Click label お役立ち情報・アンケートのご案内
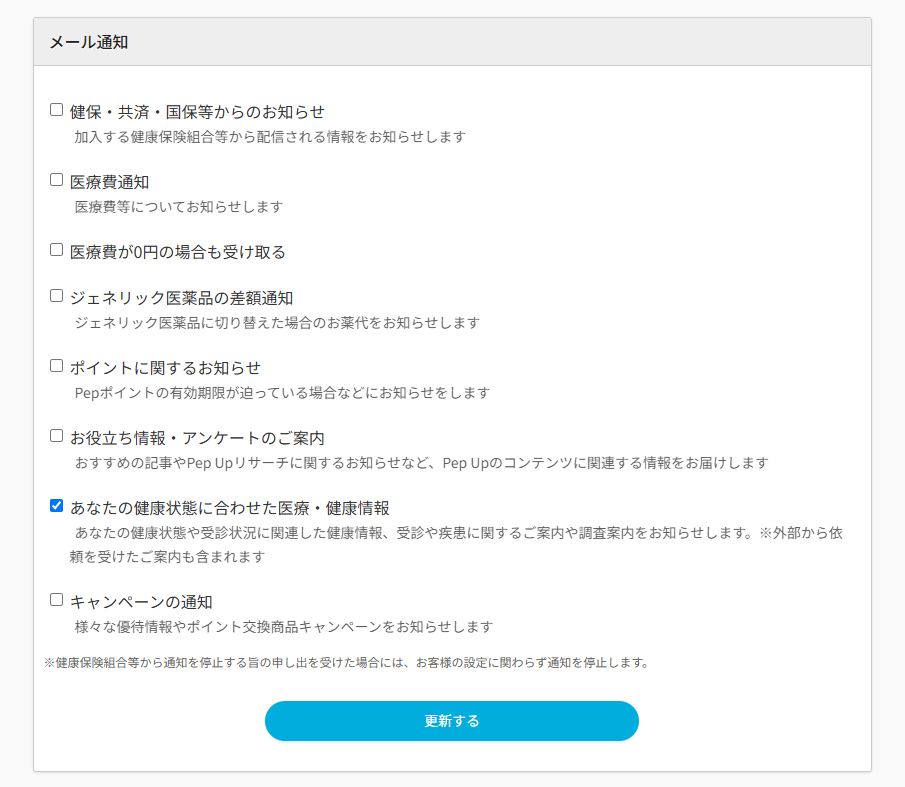The height and width of the screenshot is (787, 905). pyautogui.click(x=197, y=439)
